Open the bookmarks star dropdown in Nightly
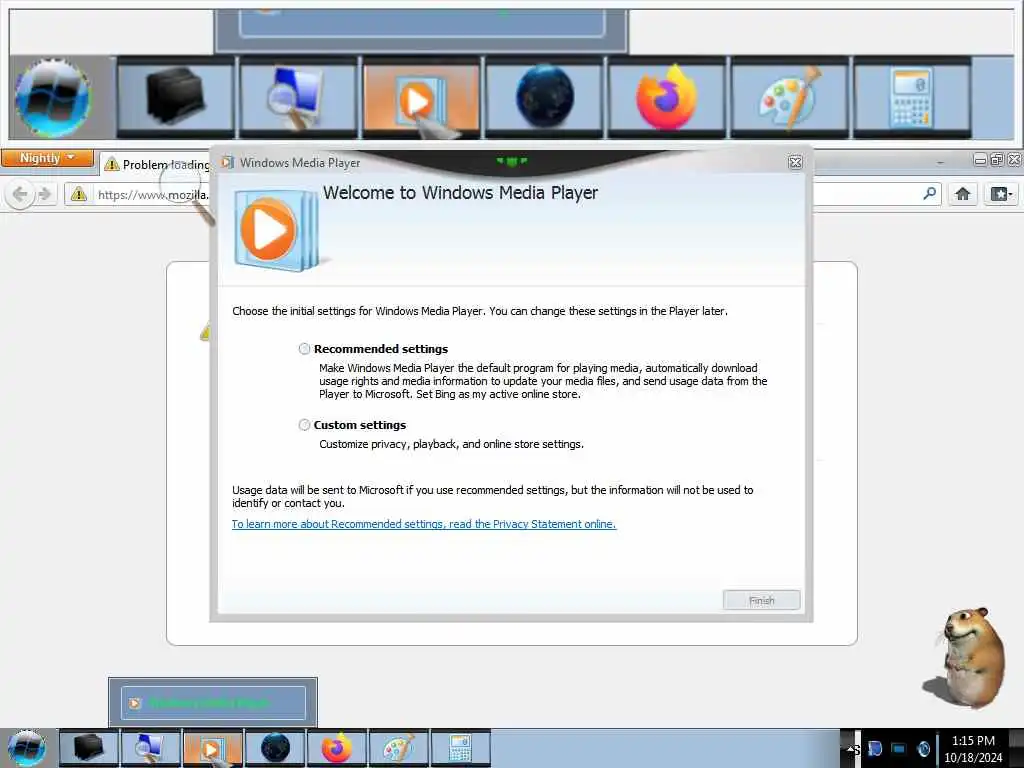The width and height of the screenshot is (1024, 768). [1001, 194]
